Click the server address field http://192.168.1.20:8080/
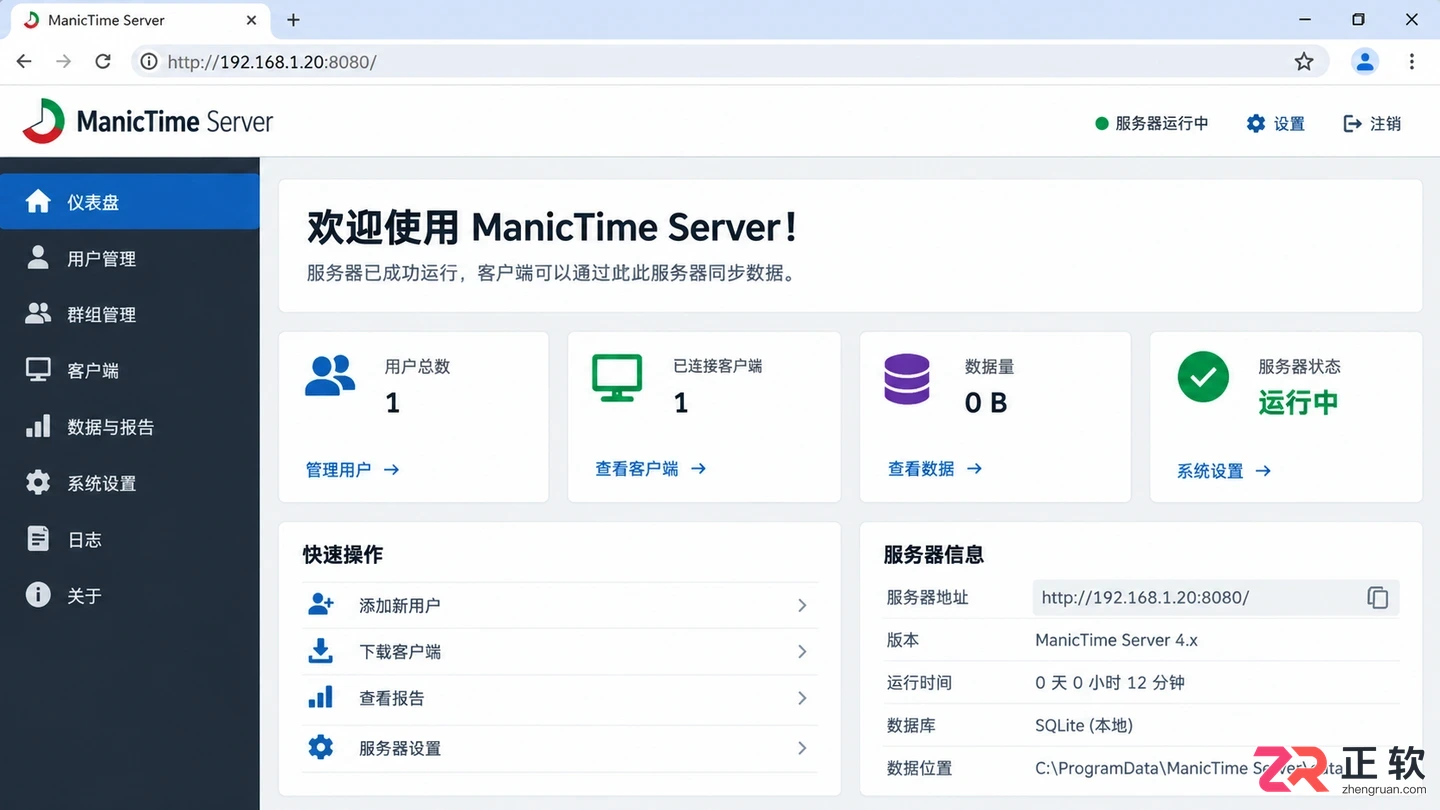The height and width of the screenshot is (810, 1440). (x=1216, y=597)
